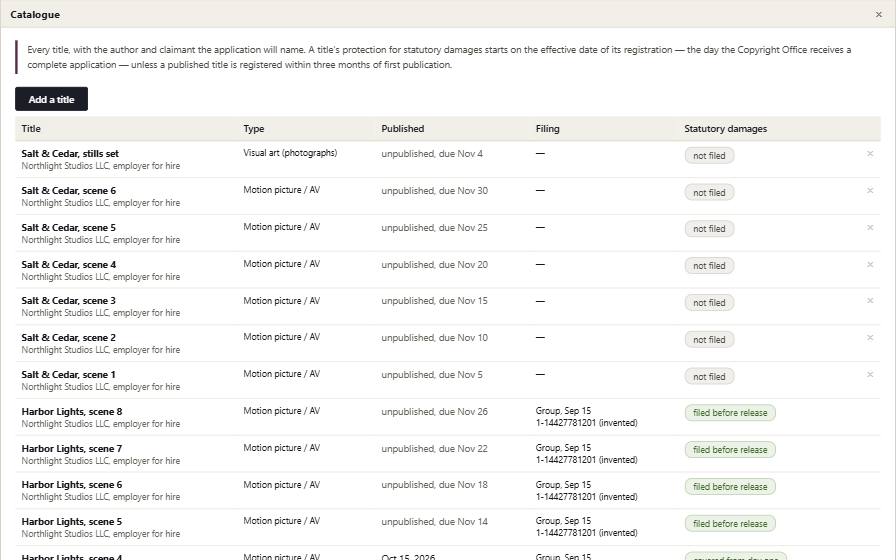The image size is (896, 560).
Task: Click 'not filed' badge for Salt & Cedar scene 6
Action: pyautogui.click(x=709, y=193)
